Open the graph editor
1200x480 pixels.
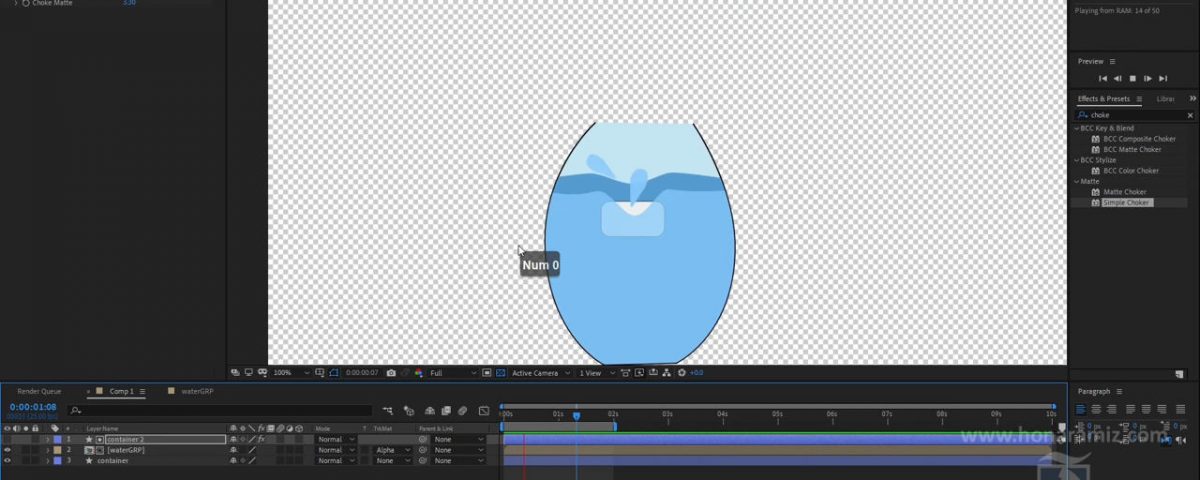[483, 410]
